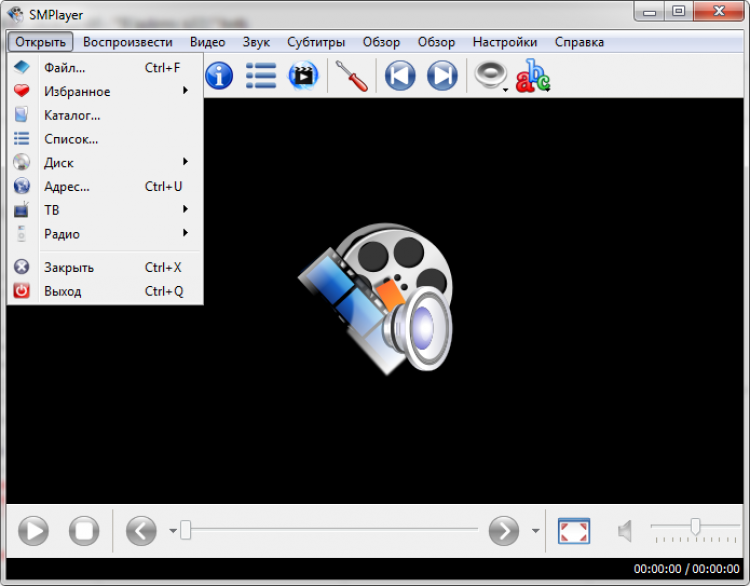The width and height of the screenshot is (750, 586).
Task: Expand the Диск submenu arrow
Action: click(x=186, y=162)
